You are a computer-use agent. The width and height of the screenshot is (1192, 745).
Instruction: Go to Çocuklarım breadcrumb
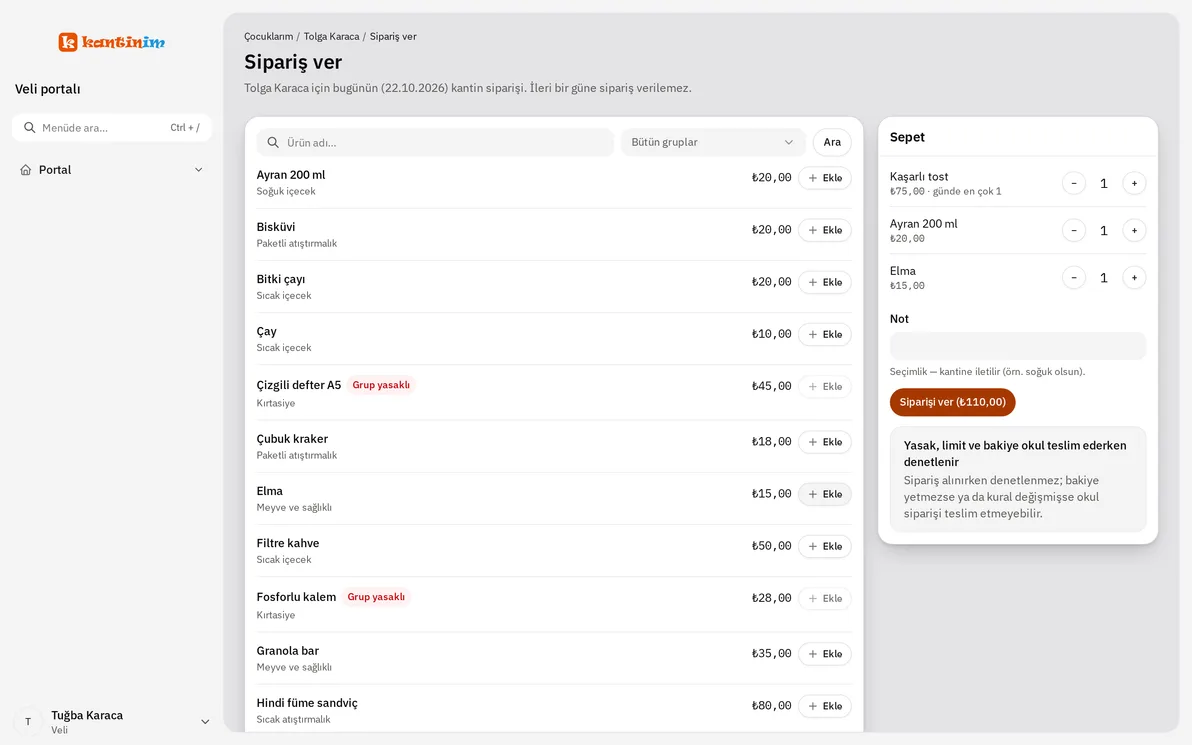pyautogui.click(x=268, y=36)
